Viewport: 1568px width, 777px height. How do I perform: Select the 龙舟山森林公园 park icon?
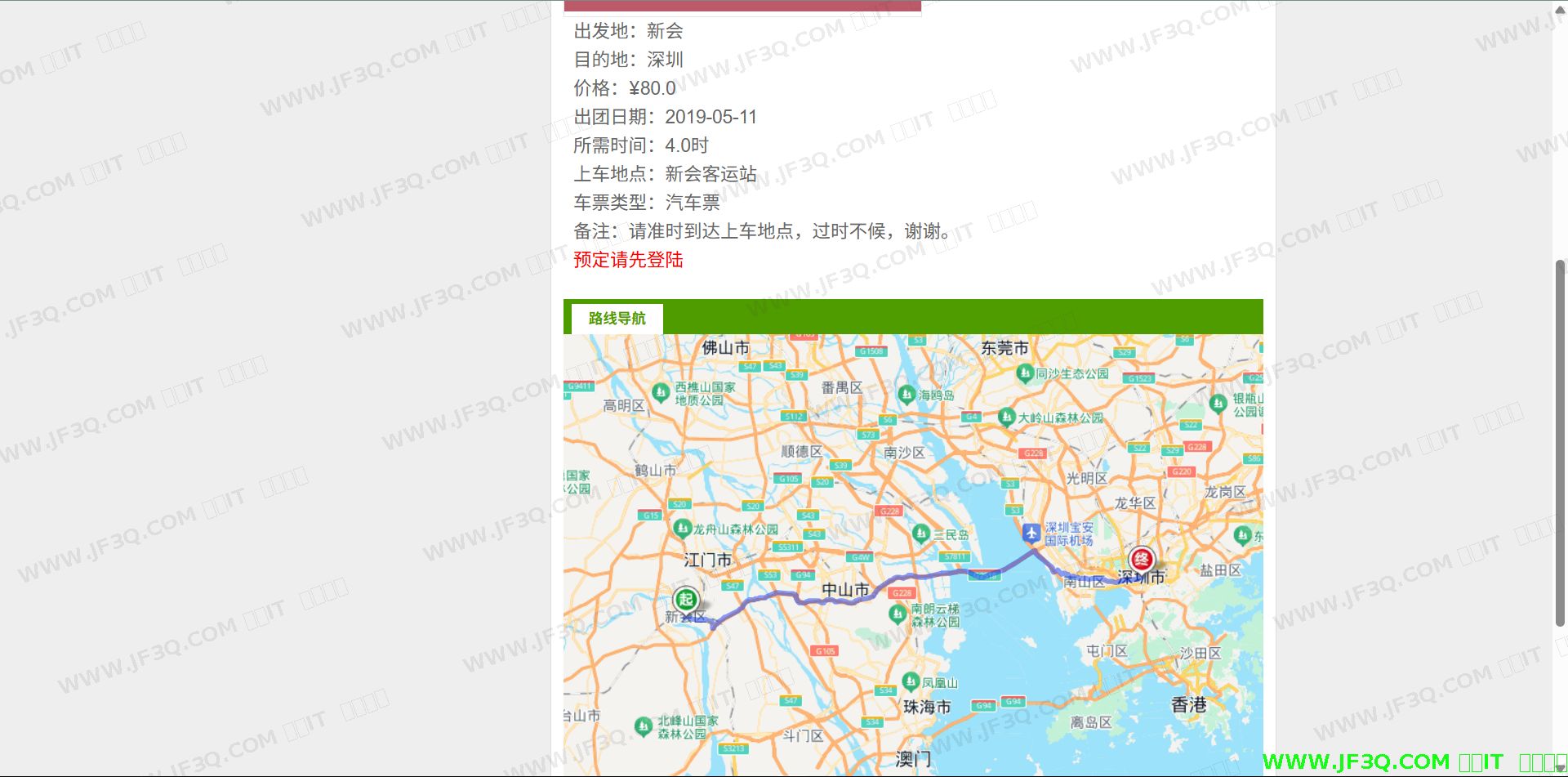(x=682, y=529)
